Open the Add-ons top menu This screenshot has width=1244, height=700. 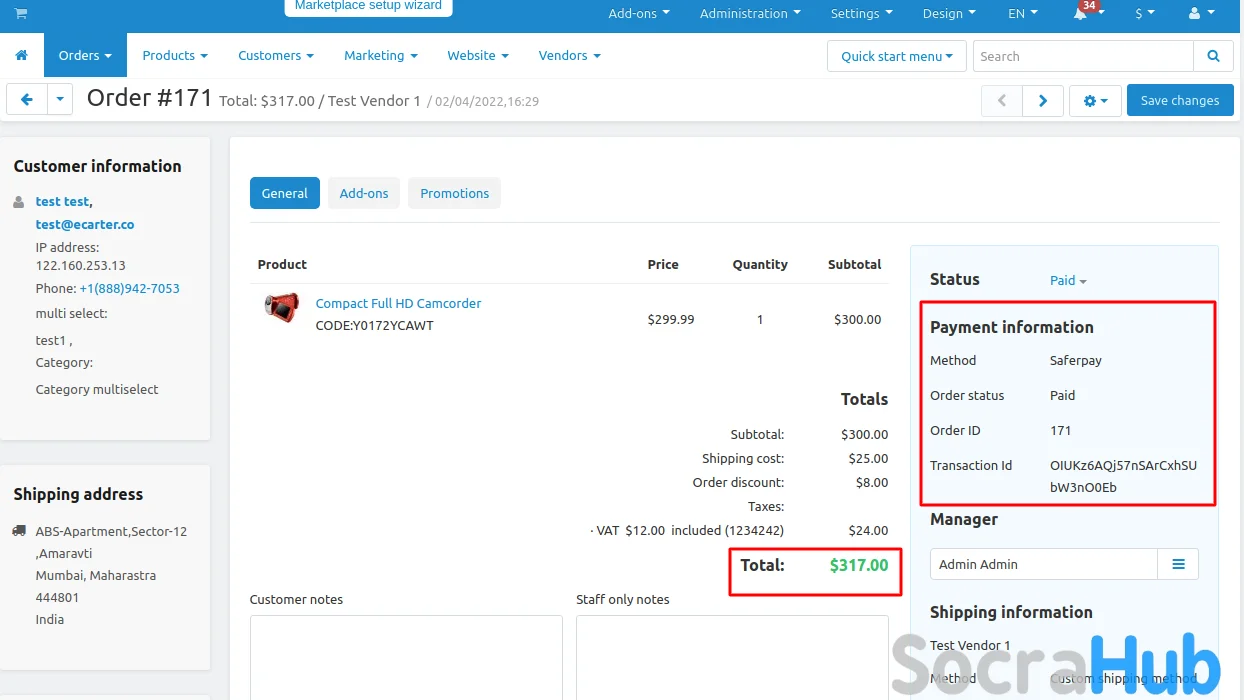[639, 14]
